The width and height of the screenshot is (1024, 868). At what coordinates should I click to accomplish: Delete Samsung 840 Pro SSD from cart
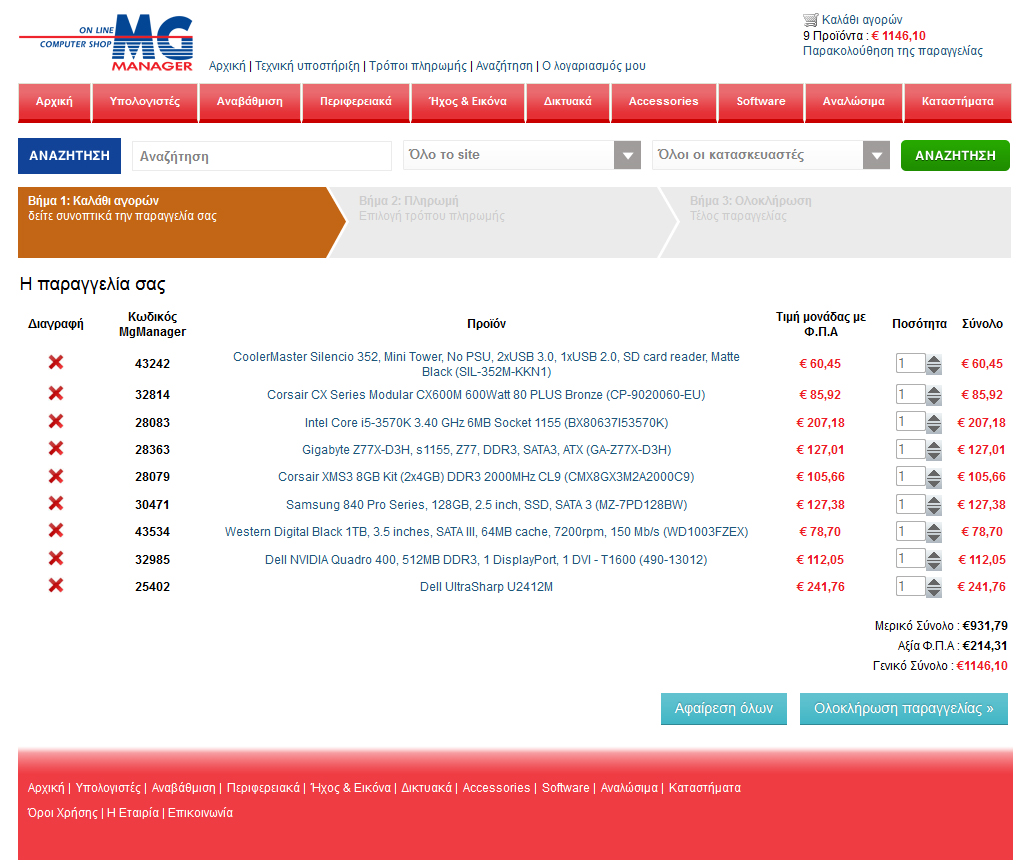56,504
